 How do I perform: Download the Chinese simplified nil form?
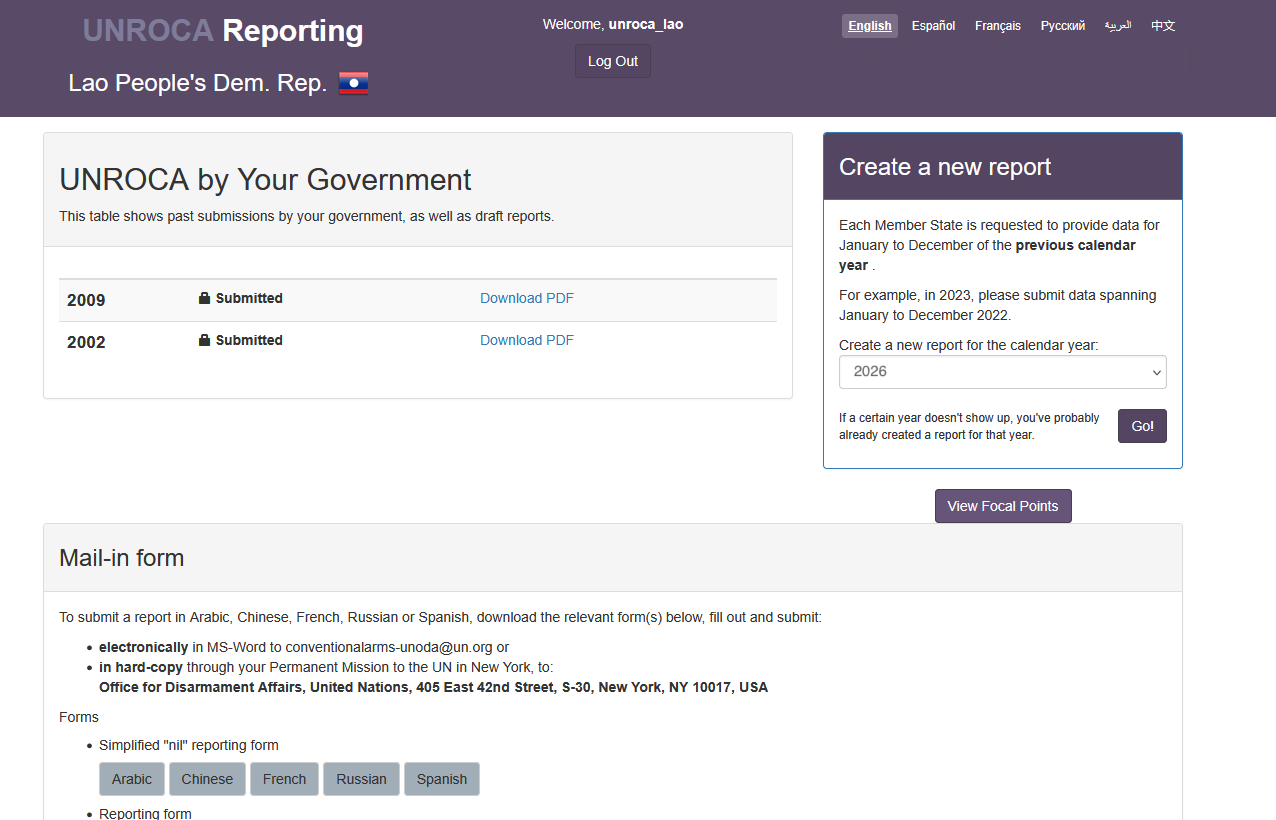pyautogui.click(x=207, y=779)
